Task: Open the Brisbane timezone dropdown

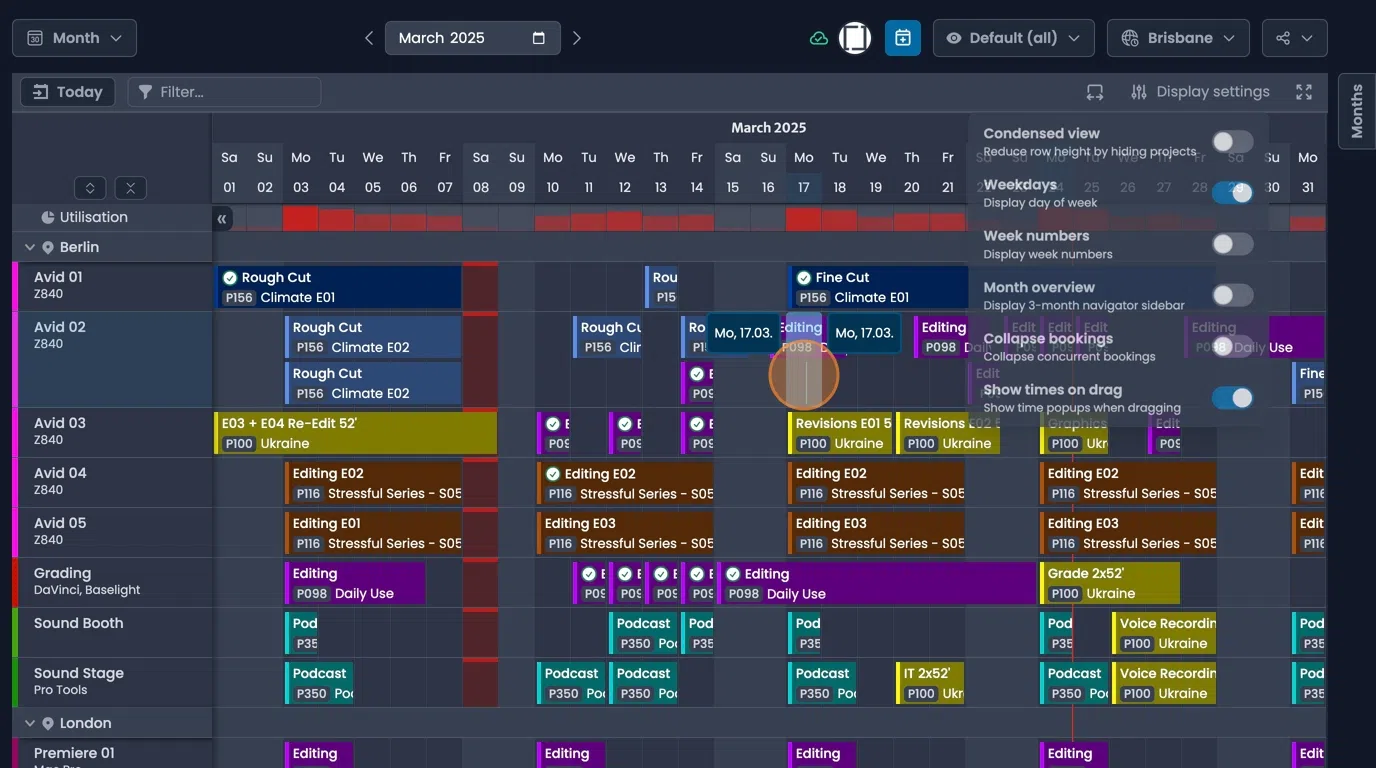Action: click(x=1178, y=37)
